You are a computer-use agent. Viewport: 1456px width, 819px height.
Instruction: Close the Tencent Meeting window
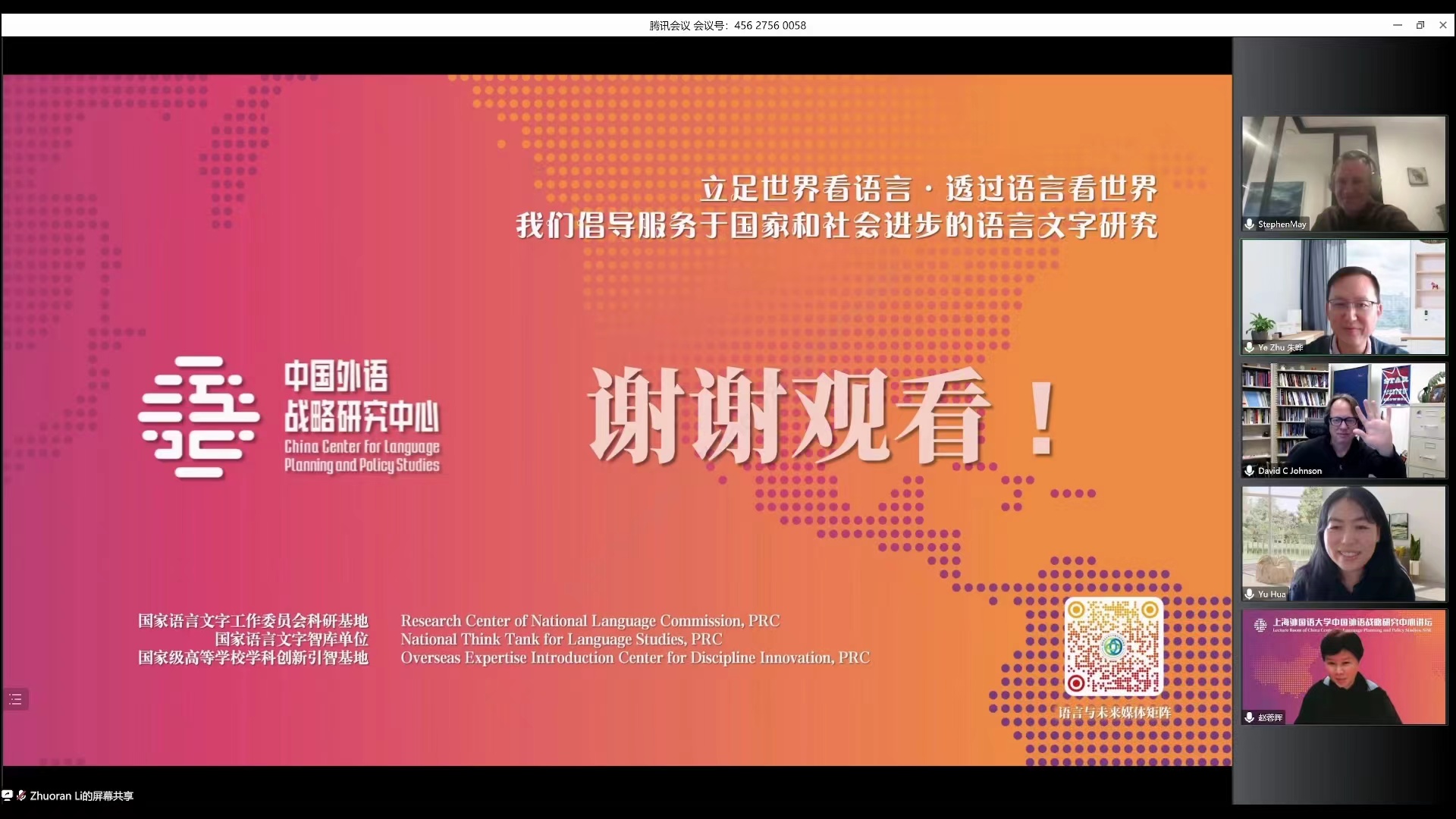pyautogui.click(x=1443, y=25)
